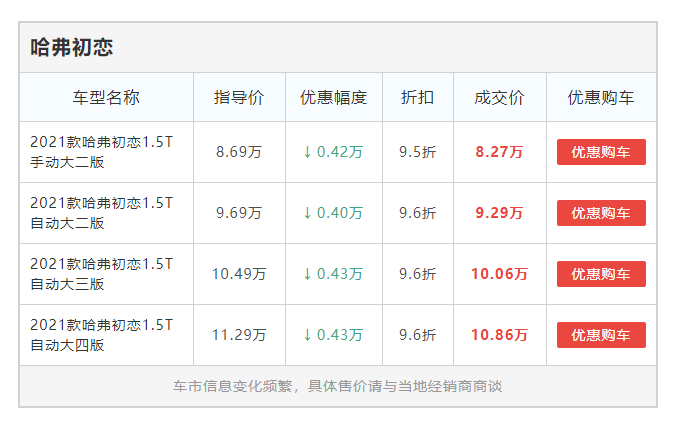This screenshot has height=425, width=680.
Task: Click the 折扣 column header
Action: [418, 97]
